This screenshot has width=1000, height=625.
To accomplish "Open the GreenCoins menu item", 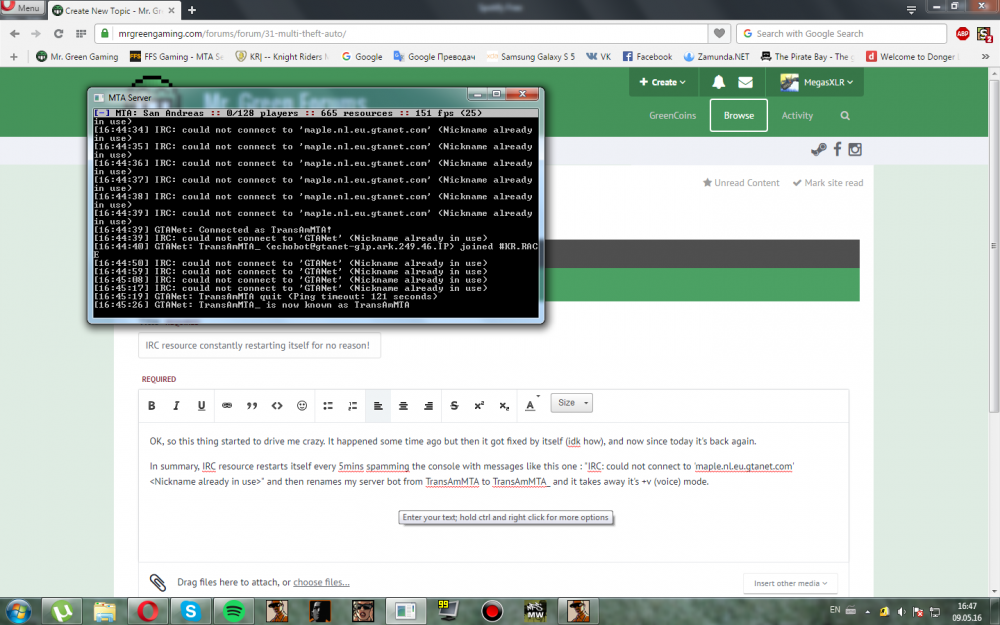I will (x=674, y=116).
